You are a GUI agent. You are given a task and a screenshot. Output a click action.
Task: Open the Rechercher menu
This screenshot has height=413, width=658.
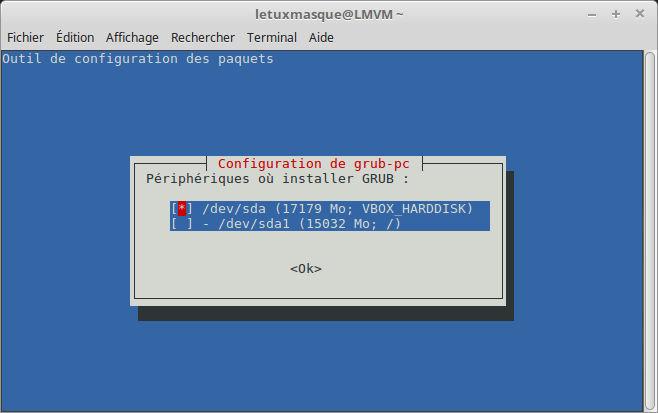click(x=203, y=37)
